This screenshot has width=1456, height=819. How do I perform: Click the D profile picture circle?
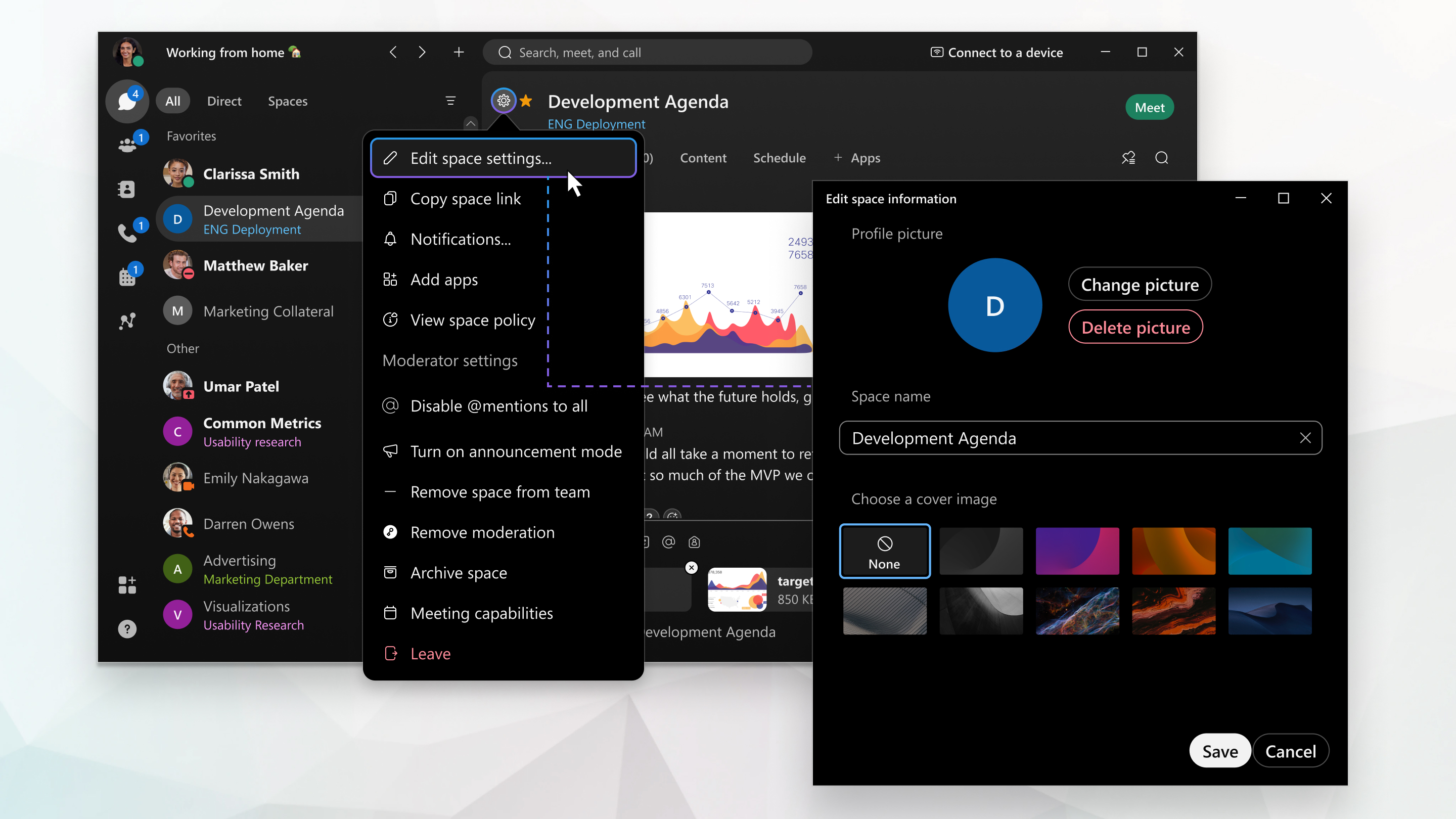pyautogui.click(x=995, y=305)
